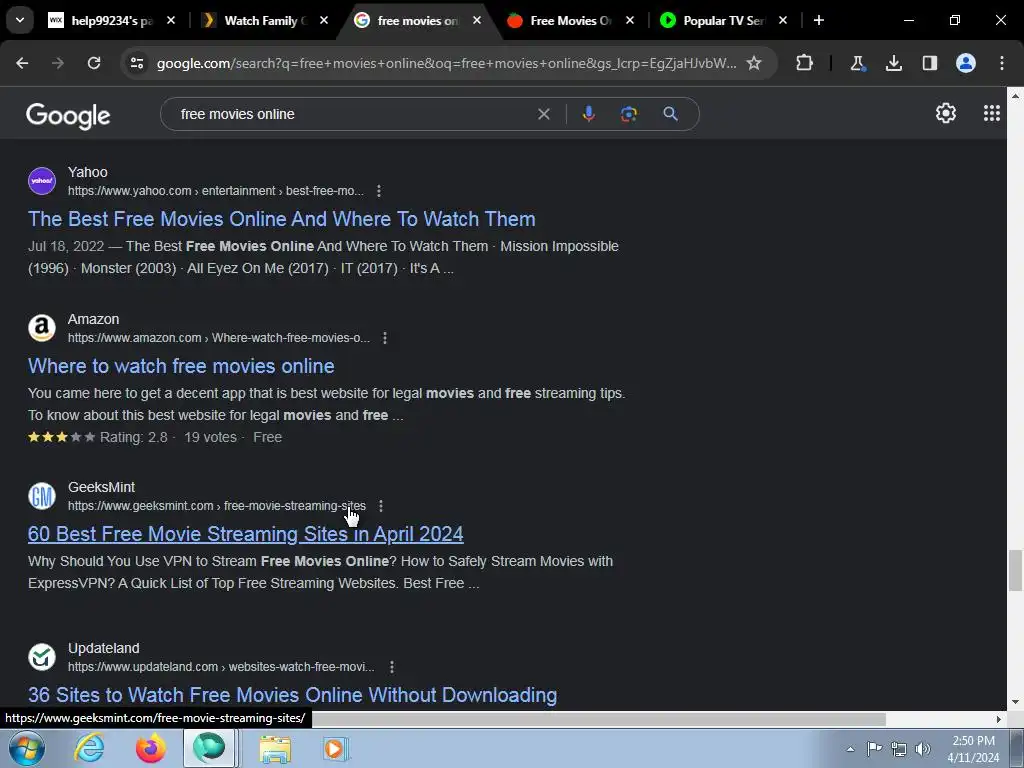Screen dimensions: 1024x768
Task: Click the address bar URL
Action: click(x=446, y=63)
